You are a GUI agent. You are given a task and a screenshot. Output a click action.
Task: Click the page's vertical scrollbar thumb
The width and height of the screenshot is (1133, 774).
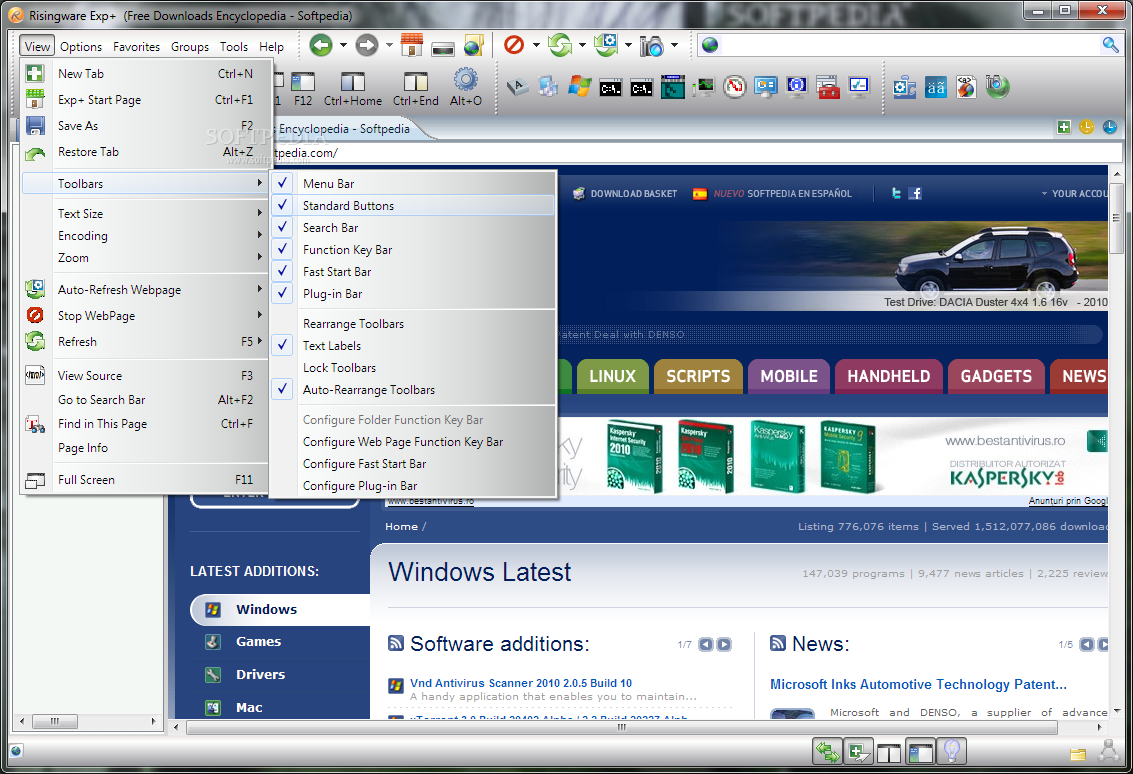(1116, 217)
